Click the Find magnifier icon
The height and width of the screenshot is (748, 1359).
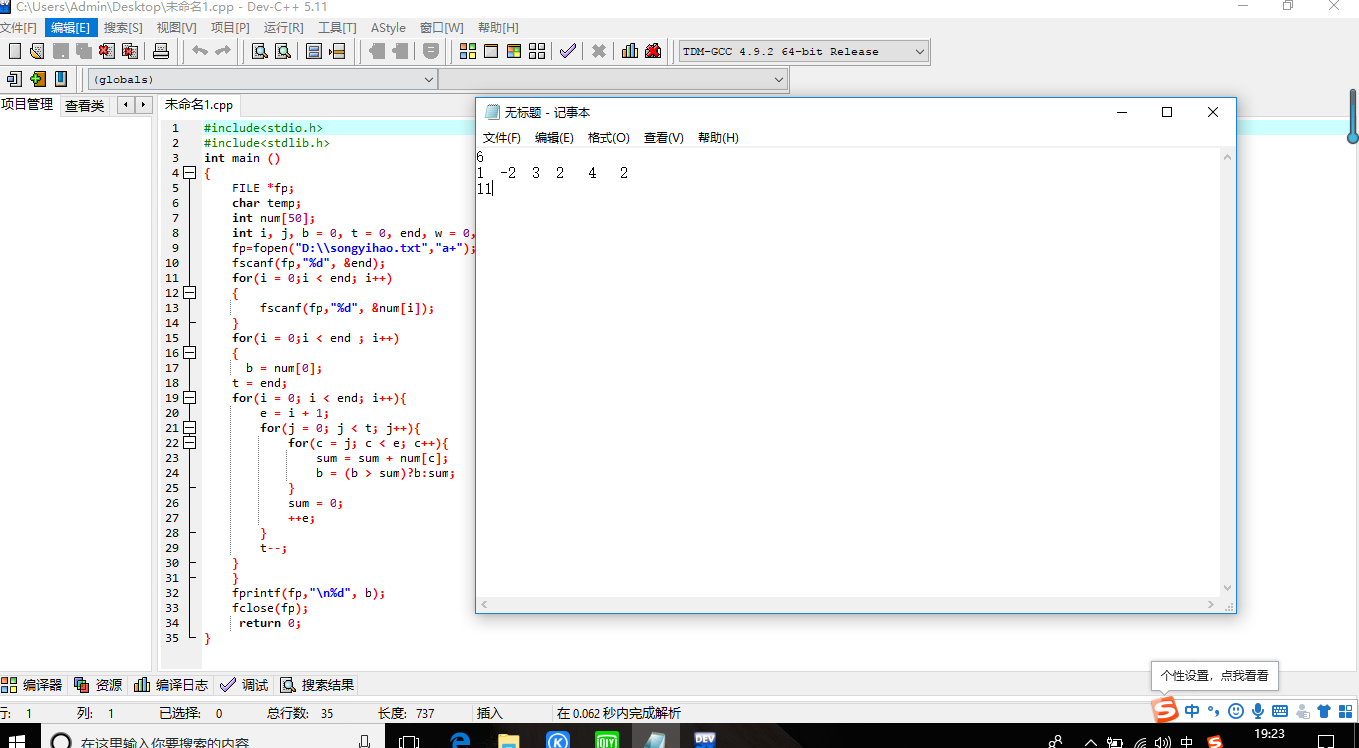260,51
